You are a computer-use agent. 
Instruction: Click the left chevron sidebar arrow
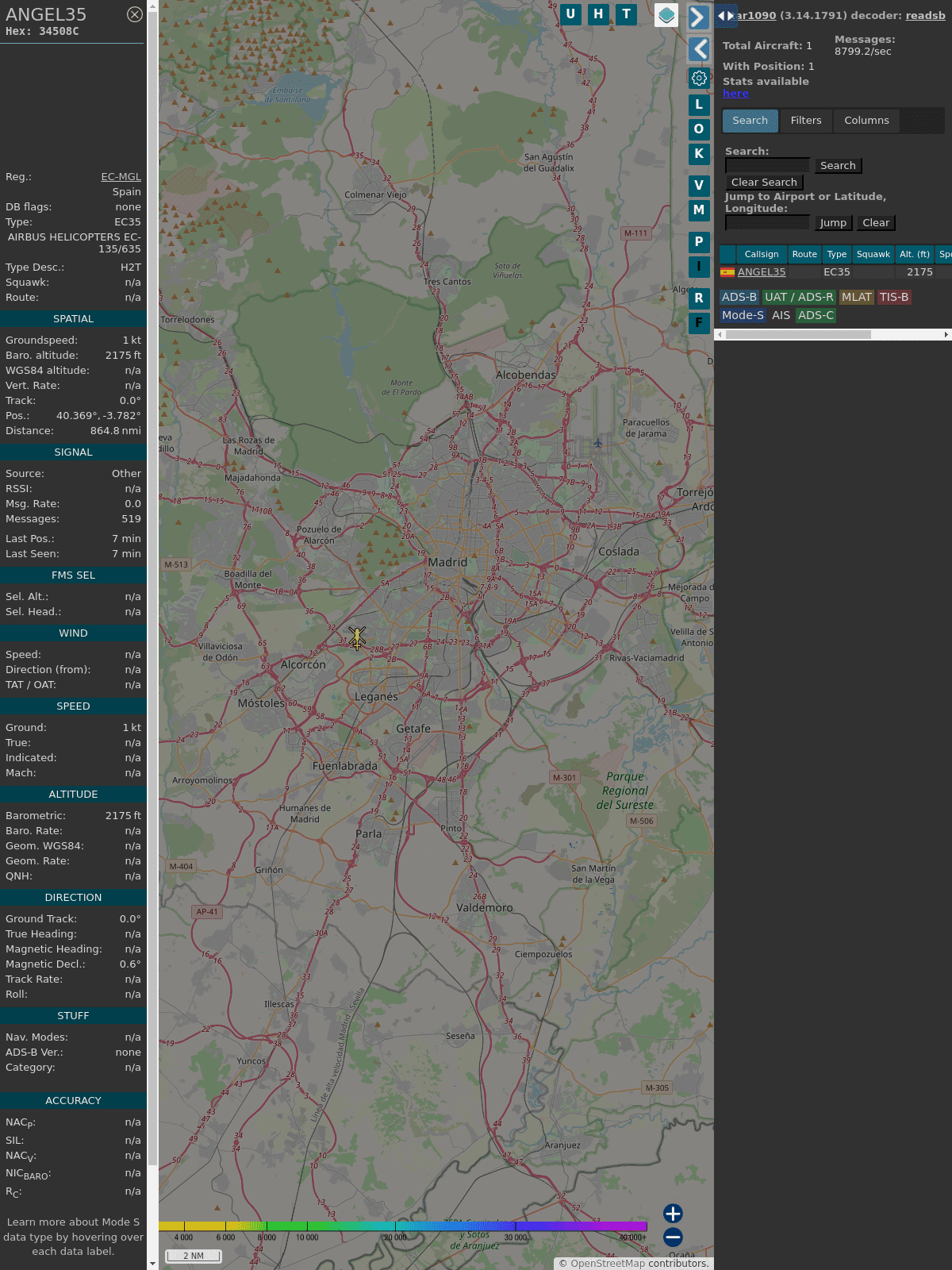click(698, 49)
